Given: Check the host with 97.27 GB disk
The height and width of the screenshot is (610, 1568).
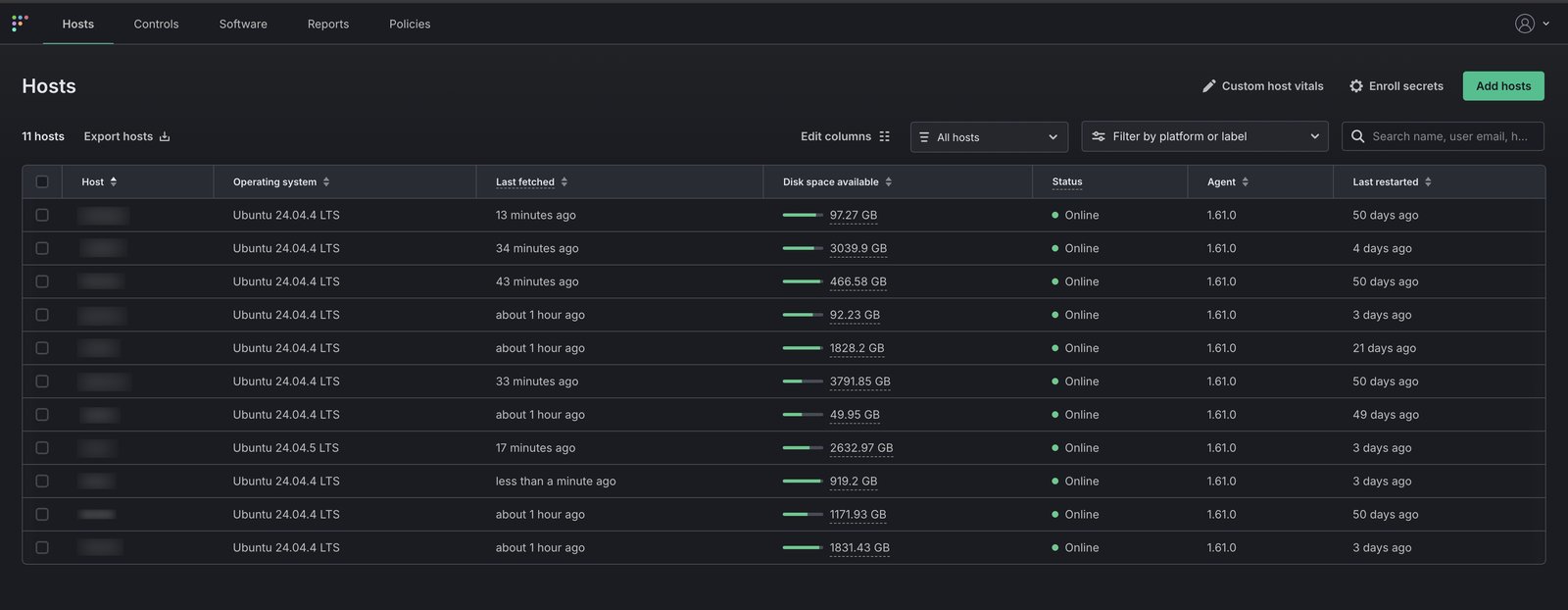Looking at the screenshot, I should click(42, 215).
